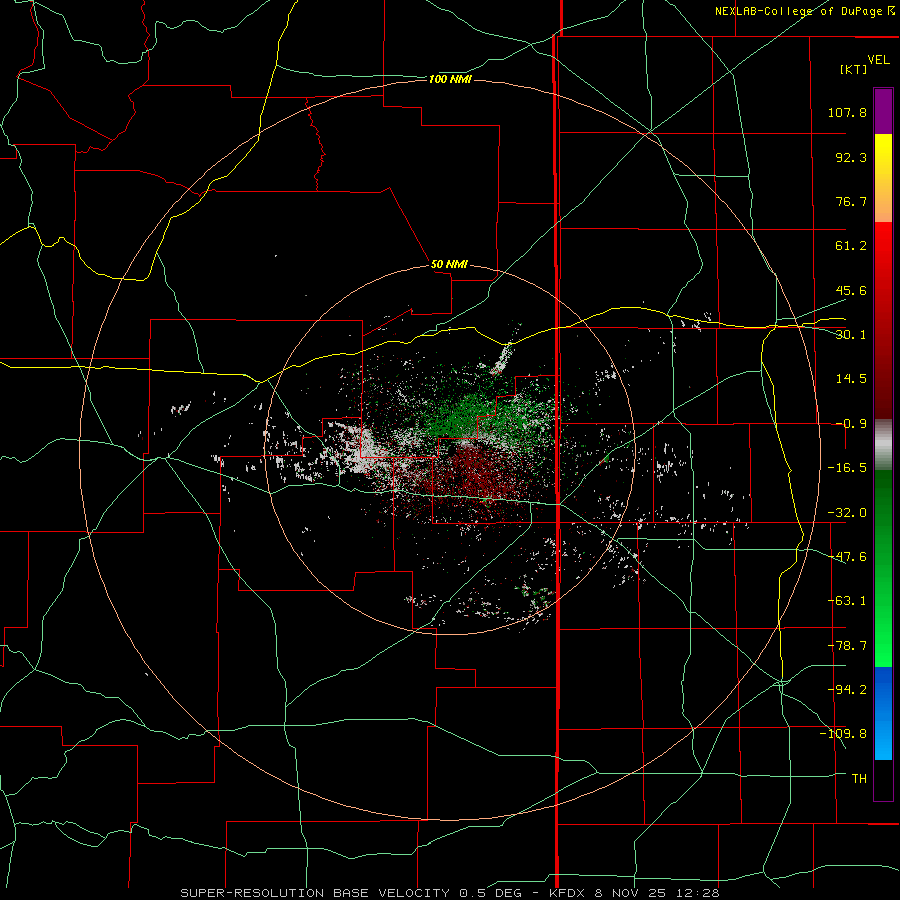Select the 76.7 value on velocity scale
The height and width of the screenshot is (900, 900).
[851, 201]
